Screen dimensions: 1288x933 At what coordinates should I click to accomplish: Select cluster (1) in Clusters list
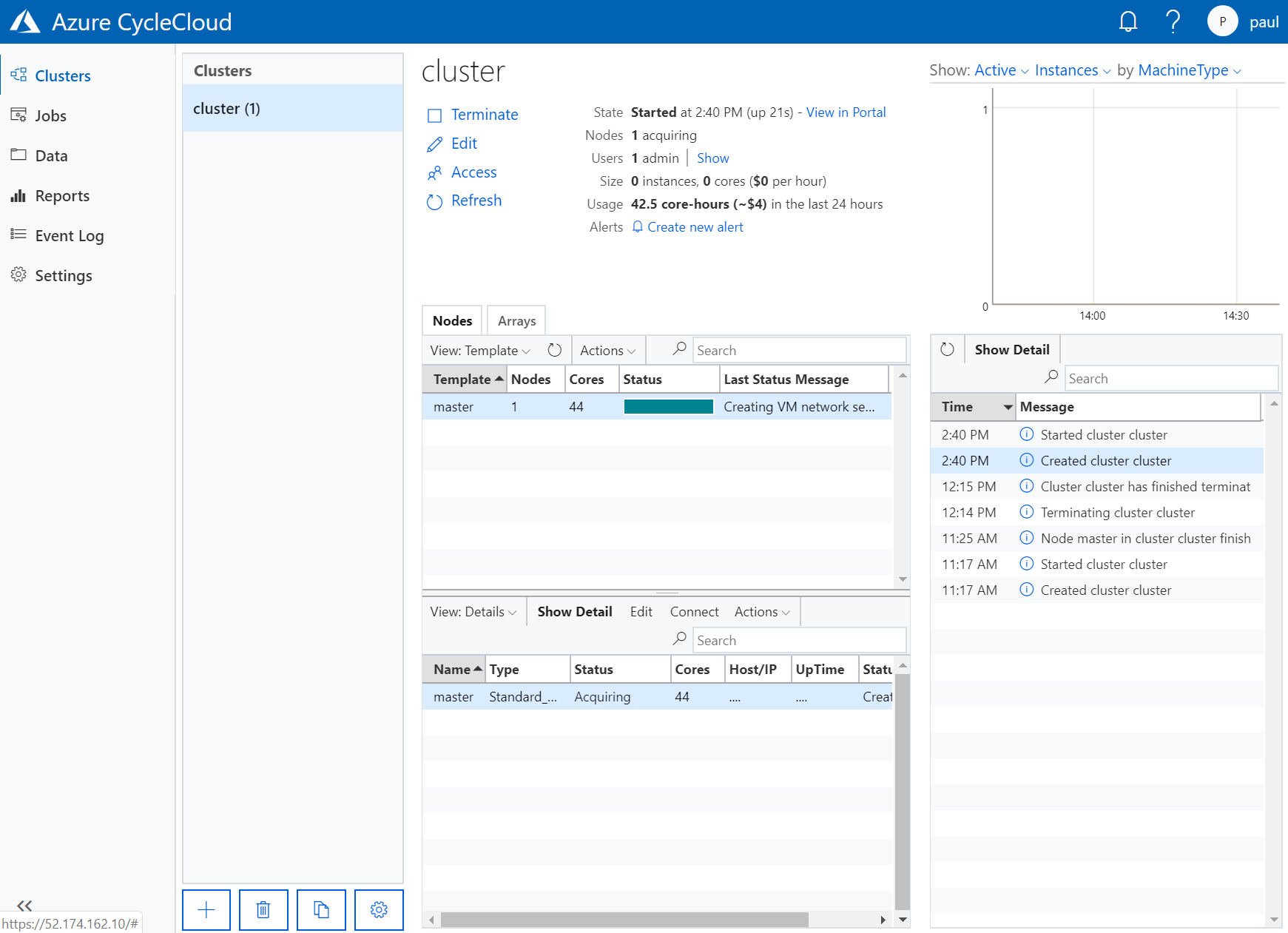tap(293, 108)
